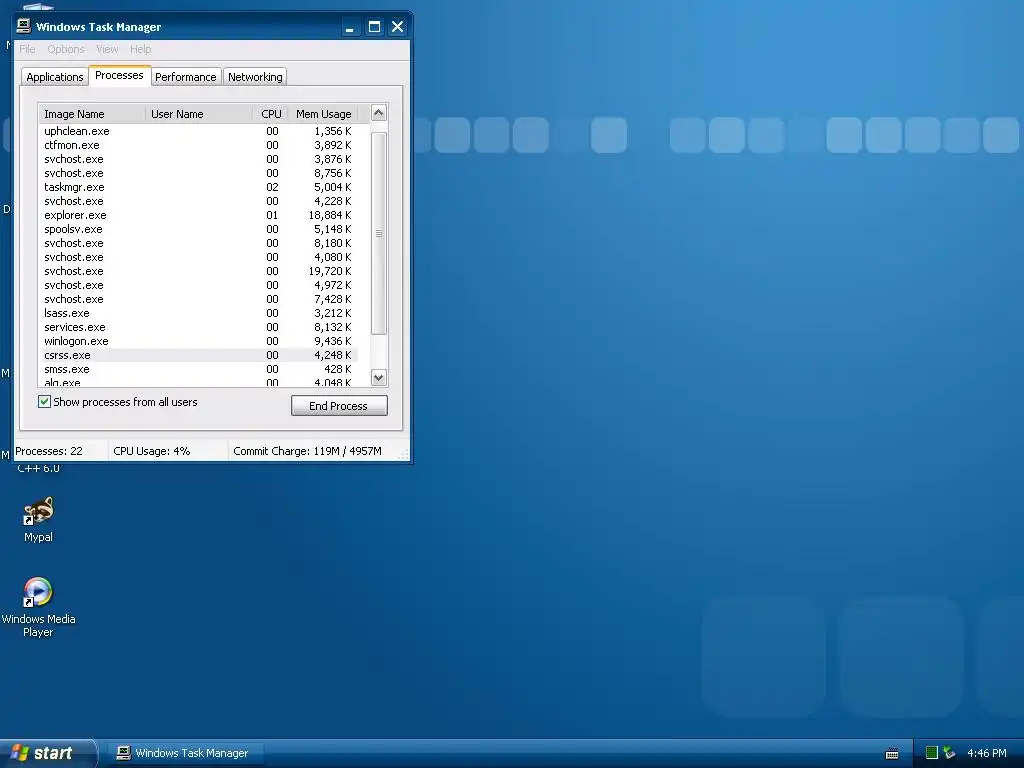Click the CPU Usage: 4% status entry
The width and height of the screenshot is (1024, 768).
[x=152, y=451]
